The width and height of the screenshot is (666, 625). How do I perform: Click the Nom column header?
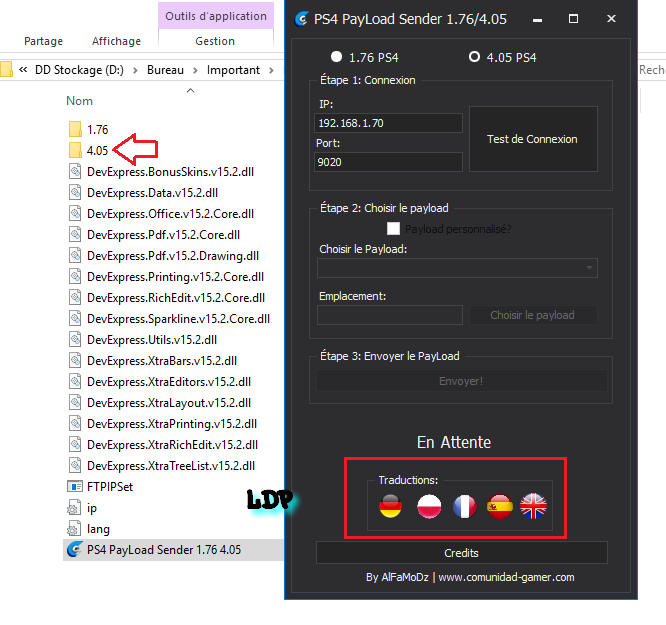pos(79,101)
